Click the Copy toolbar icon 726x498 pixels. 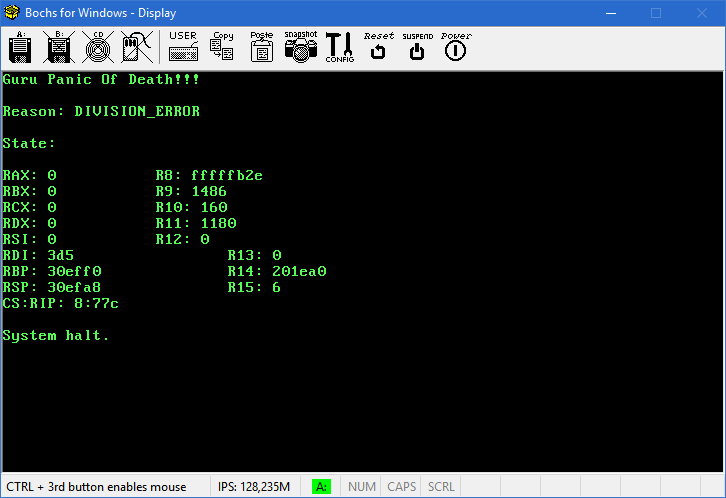click(222, 46)
